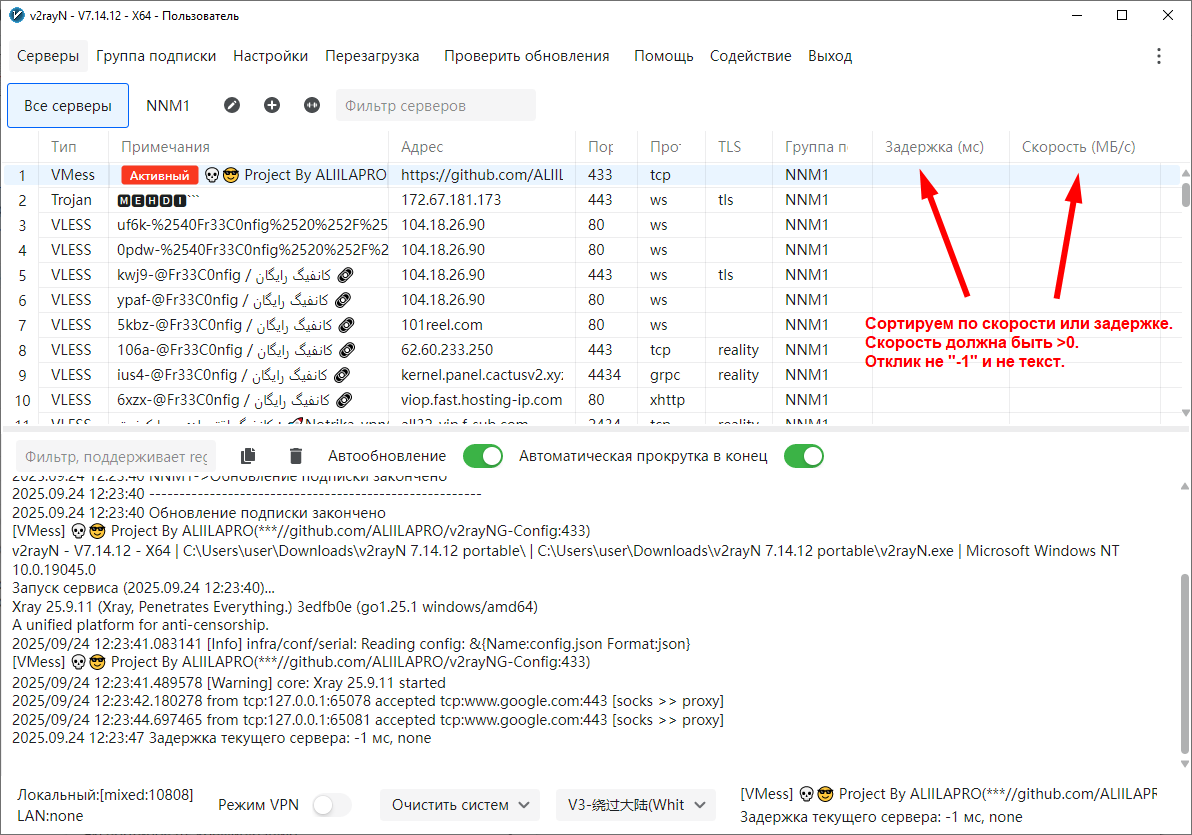
Task: Click the v2rayN logo in title bar
Action: pyautogui.click(x=16, y=16)
